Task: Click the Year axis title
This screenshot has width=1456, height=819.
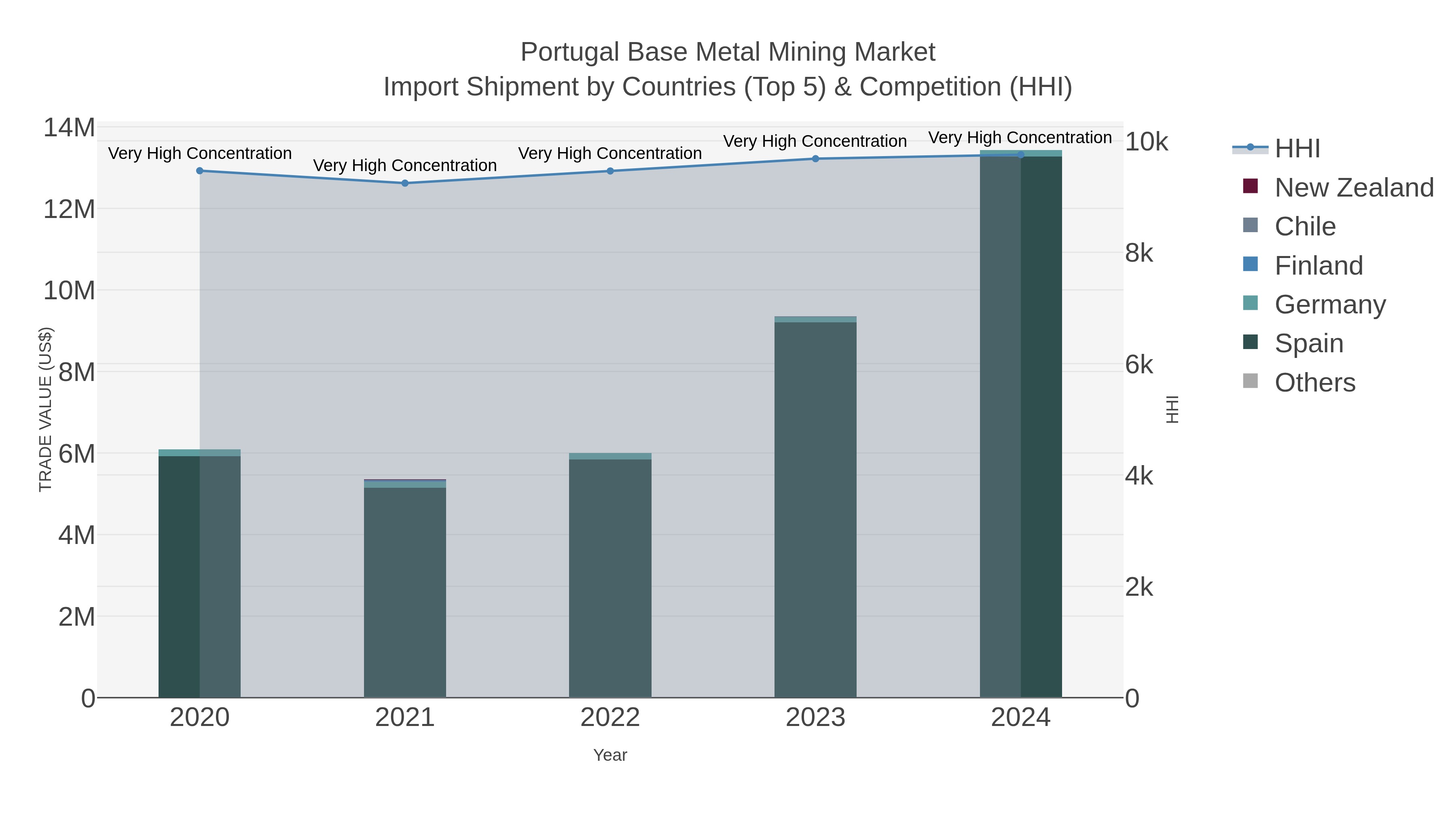Action: click(610, 755)
